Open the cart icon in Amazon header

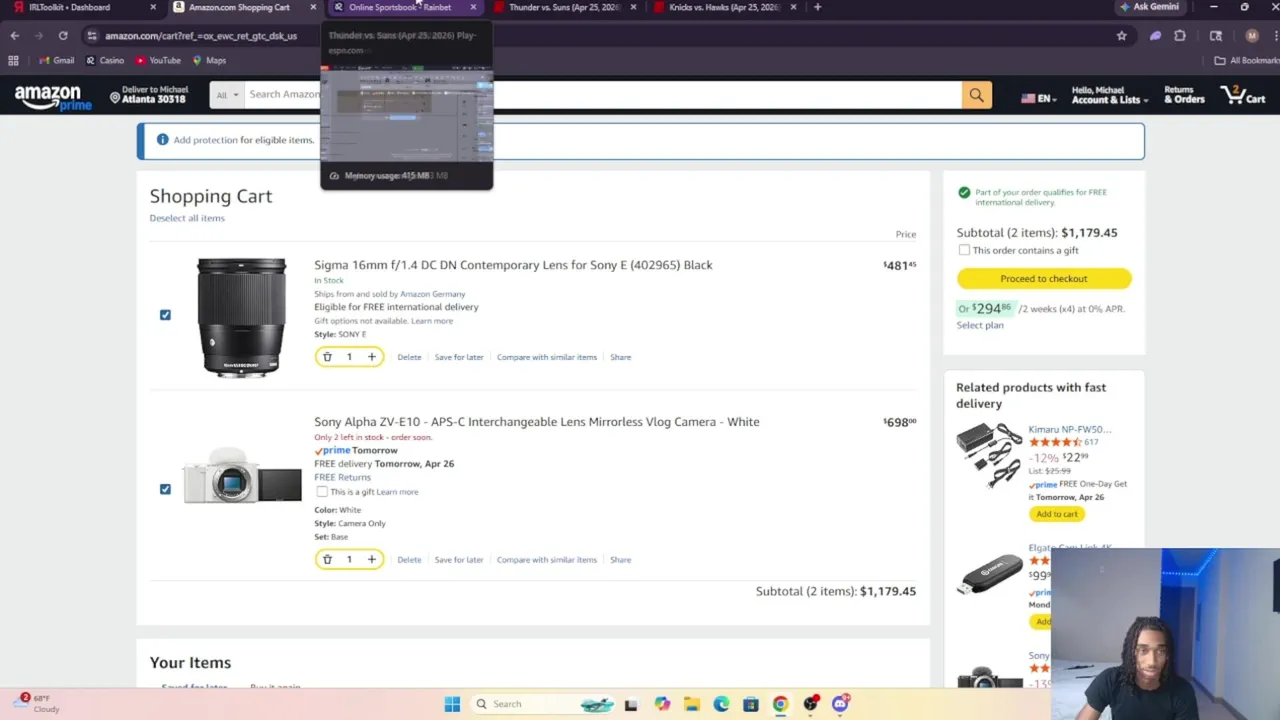[1243, 95]
